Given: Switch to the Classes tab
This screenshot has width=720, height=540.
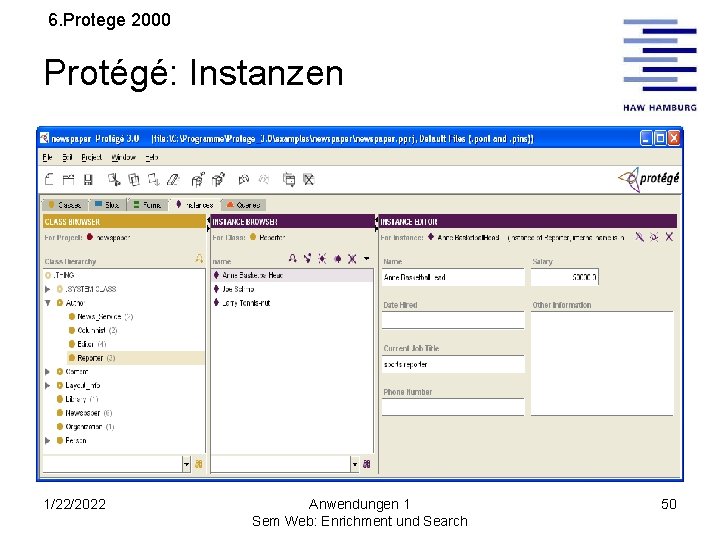Looking at the screenshot, I should (65, 205).
